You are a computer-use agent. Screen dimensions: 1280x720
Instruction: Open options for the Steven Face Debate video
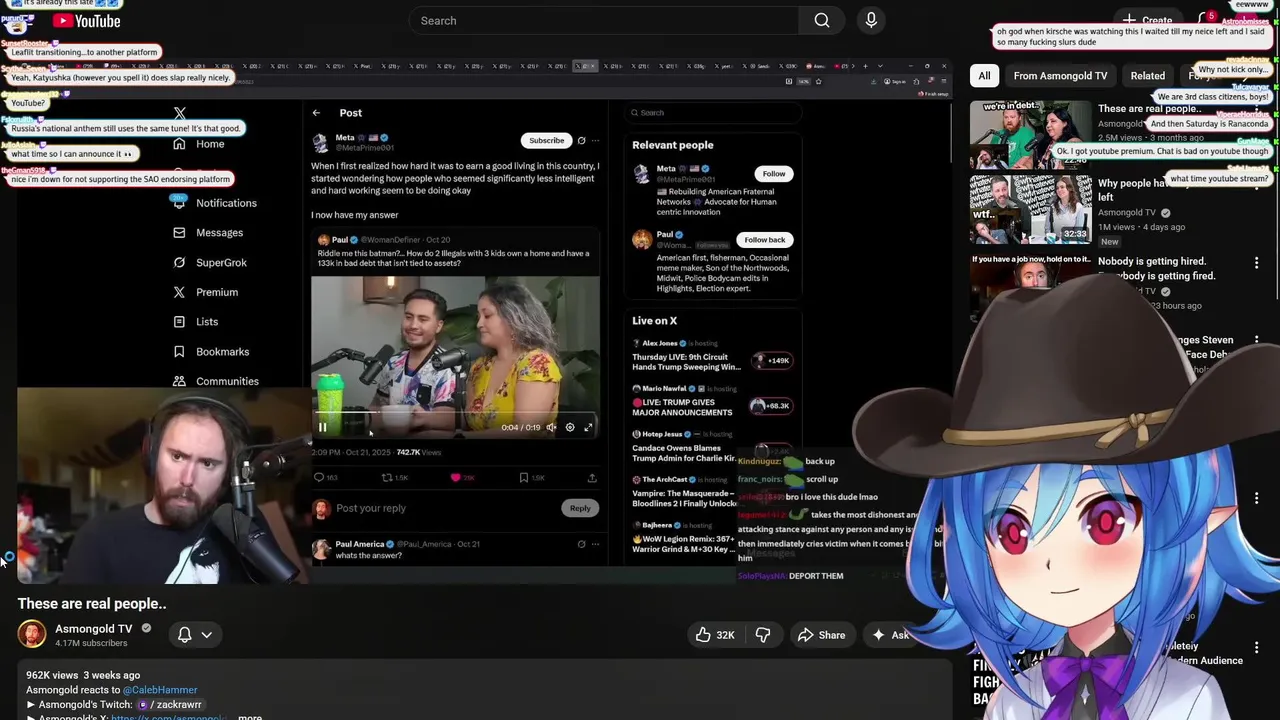1256,341
